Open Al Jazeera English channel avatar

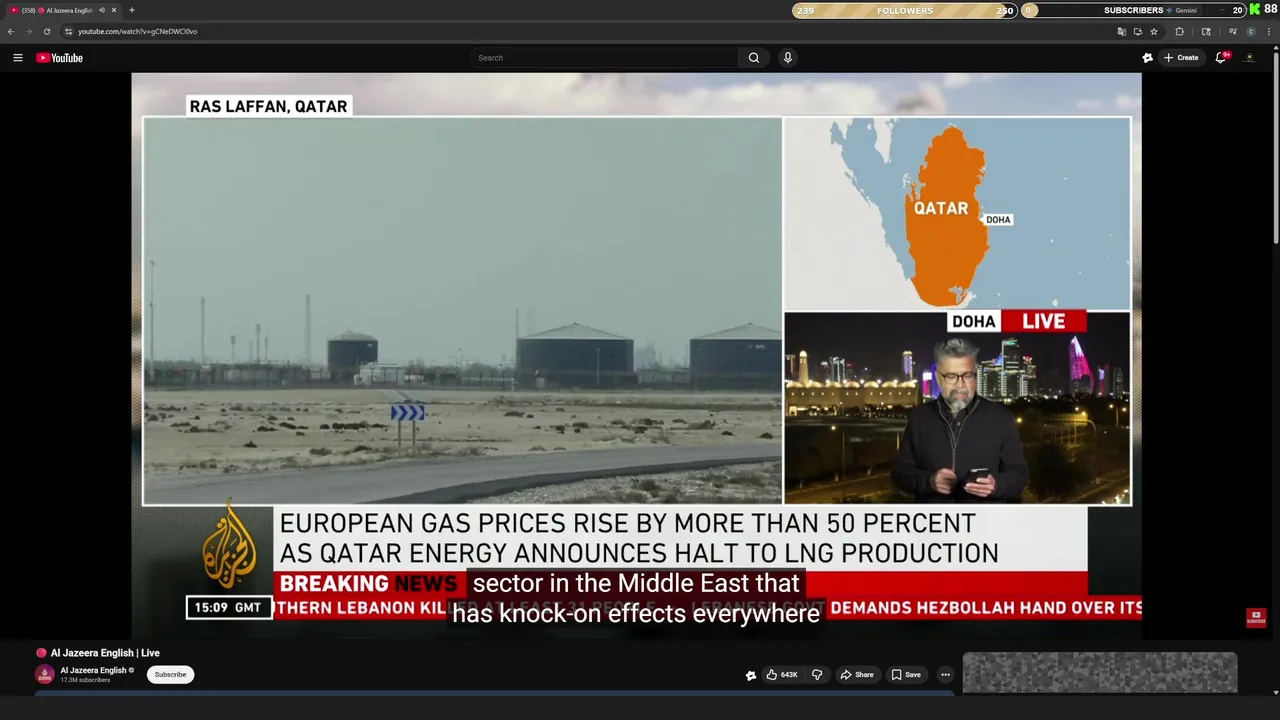[45, 674]
